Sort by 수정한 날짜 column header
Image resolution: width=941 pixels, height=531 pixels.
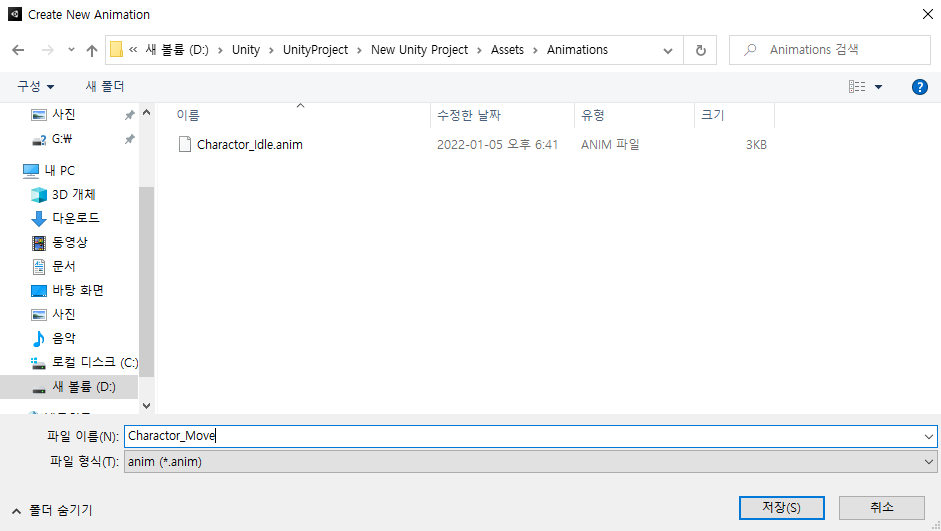469,115
